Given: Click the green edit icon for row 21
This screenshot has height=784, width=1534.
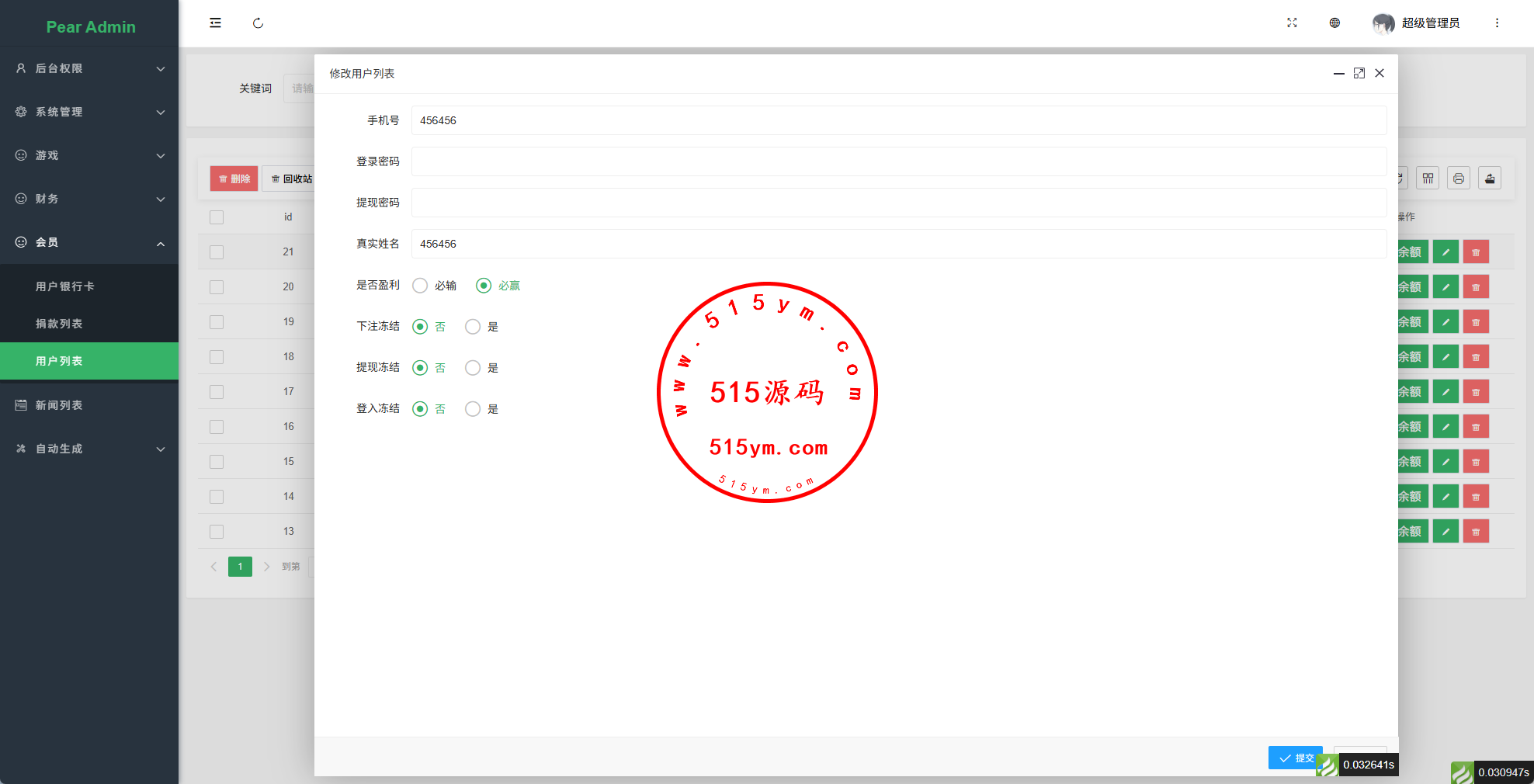Looking at the screenshot, I should [1445, 252].
